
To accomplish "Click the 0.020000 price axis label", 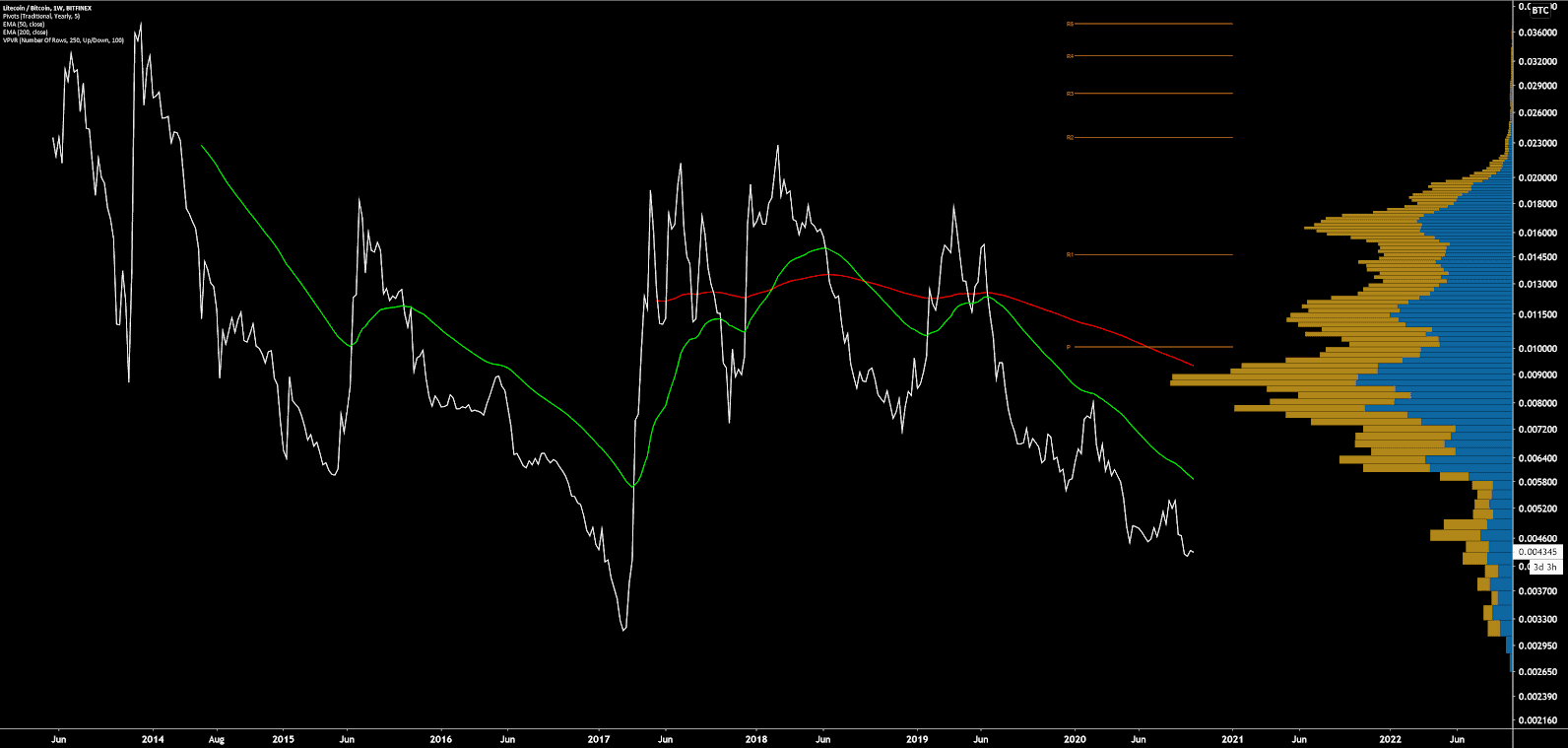I will click(1537, 178).
